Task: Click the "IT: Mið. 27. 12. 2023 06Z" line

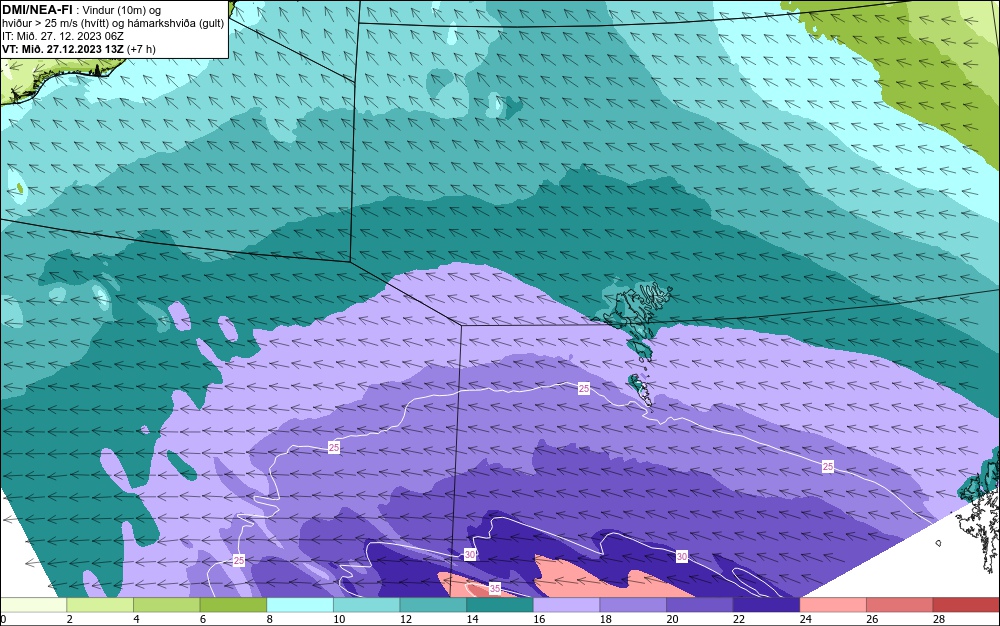Action: pos(62,36)
